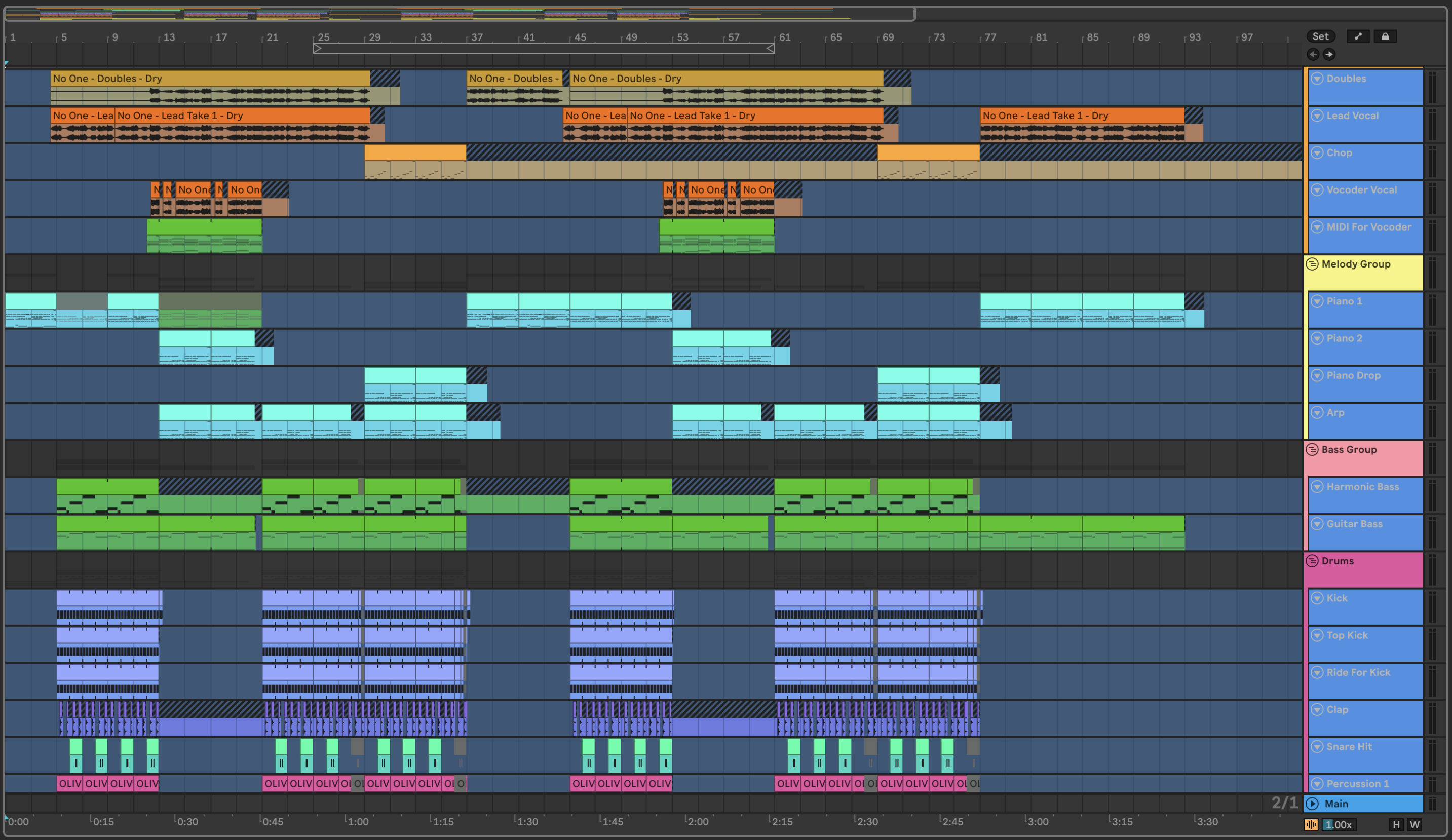Click bar 13 on the beat ruler

tap(169, 37)
